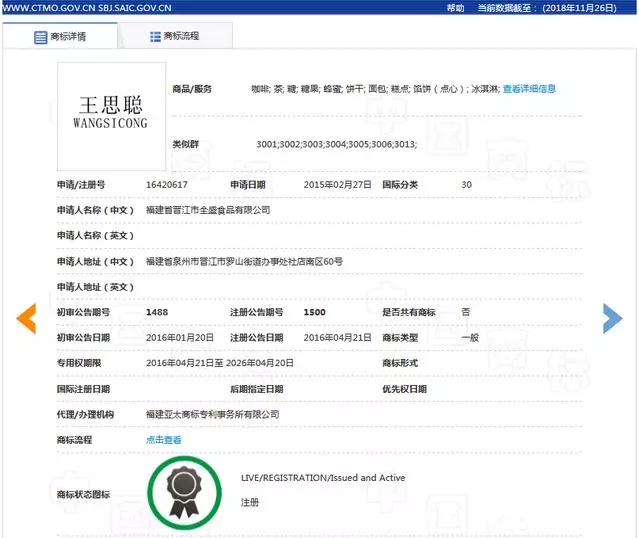
Task: Click the list icon on 商标流程 tab
Action: pyautogui.click(x=155, y=36)
